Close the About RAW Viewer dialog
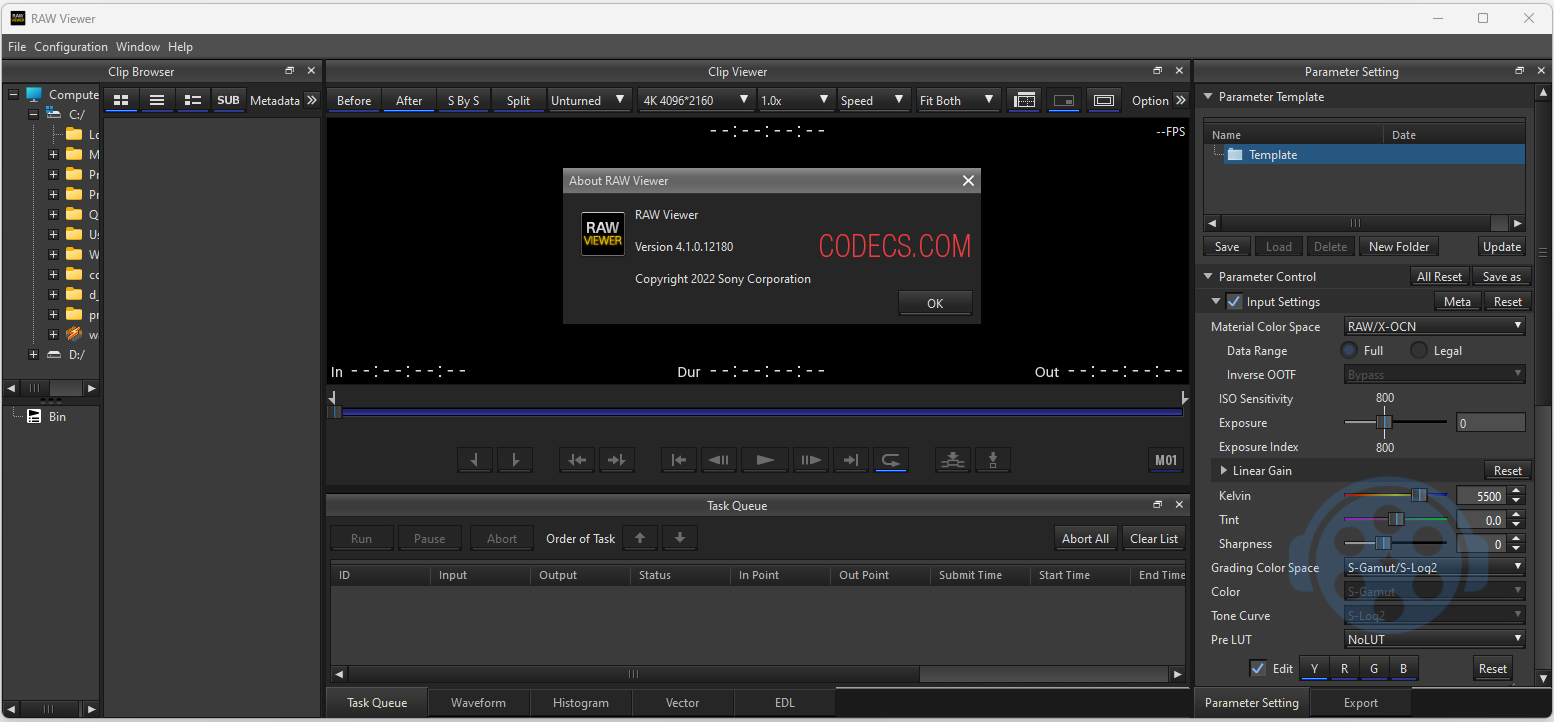This screenshot has height=722, width=1554. 968,181
